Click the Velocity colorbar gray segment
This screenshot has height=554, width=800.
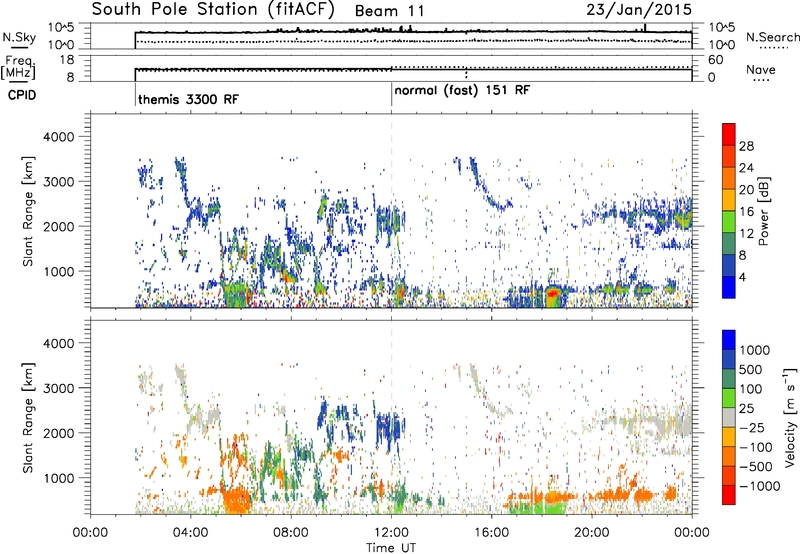click(729, 417)
